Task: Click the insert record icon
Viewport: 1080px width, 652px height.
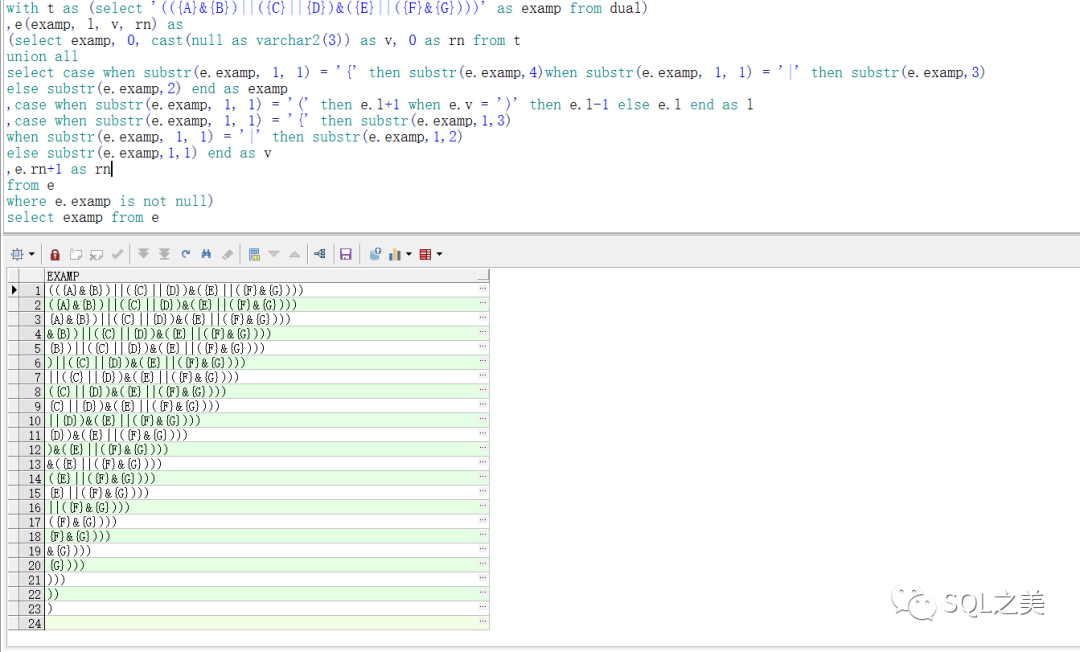Action: tap(76, 254)
